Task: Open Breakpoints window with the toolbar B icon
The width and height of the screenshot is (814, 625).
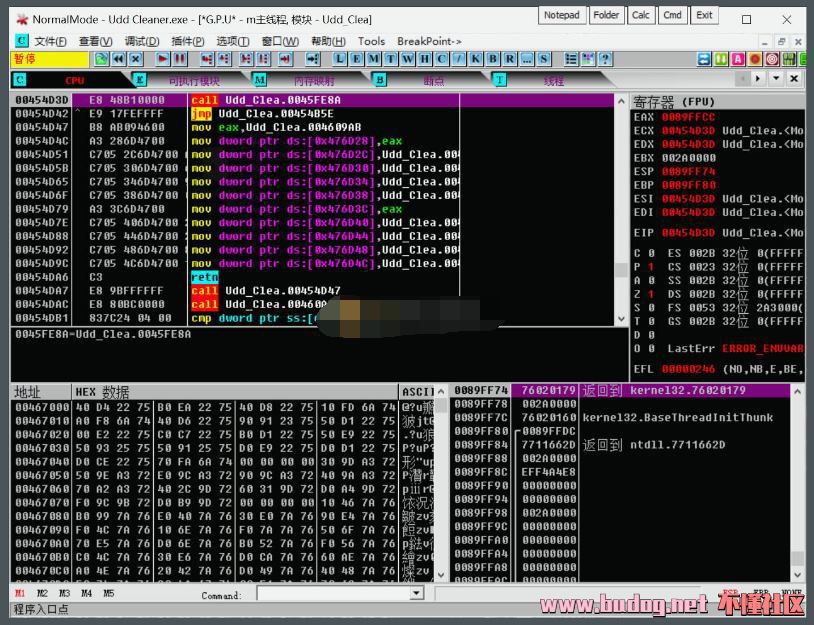Action: [x=493, y=59]
